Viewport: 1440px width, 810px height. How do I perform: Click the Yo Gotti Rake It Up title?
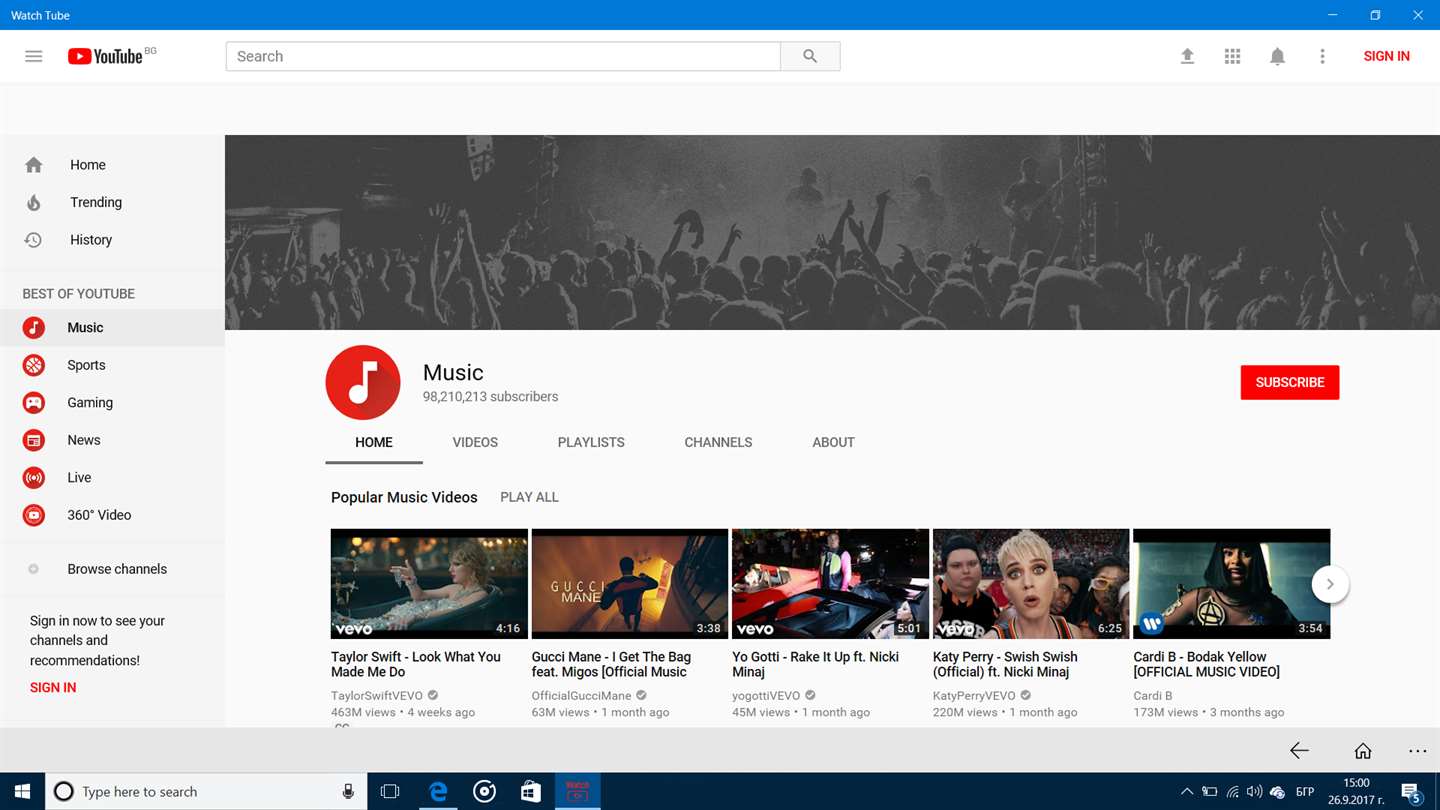[815, 664]
